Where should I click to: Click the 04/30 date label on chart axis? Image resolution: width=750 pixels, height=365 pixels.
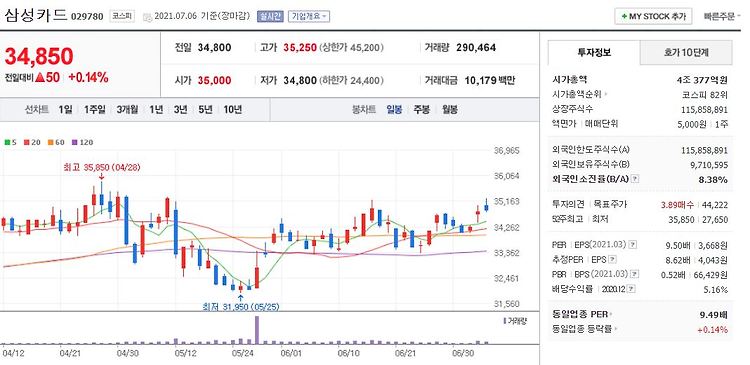128,354
